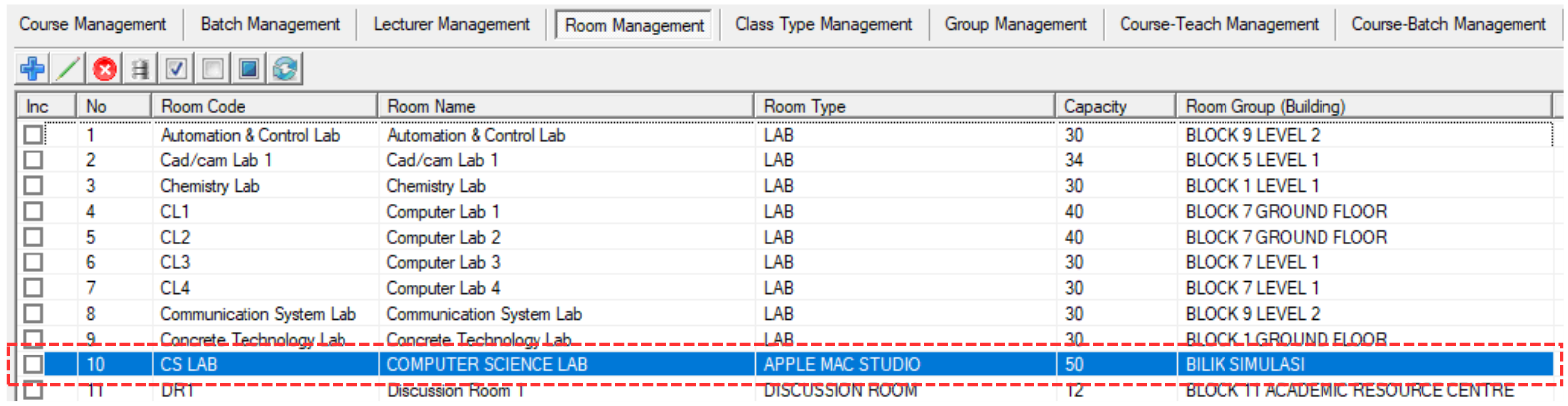The image size is (1568, 406).
Task: Click the Refresh arrows toolbar icon
Action: (285, 69)
